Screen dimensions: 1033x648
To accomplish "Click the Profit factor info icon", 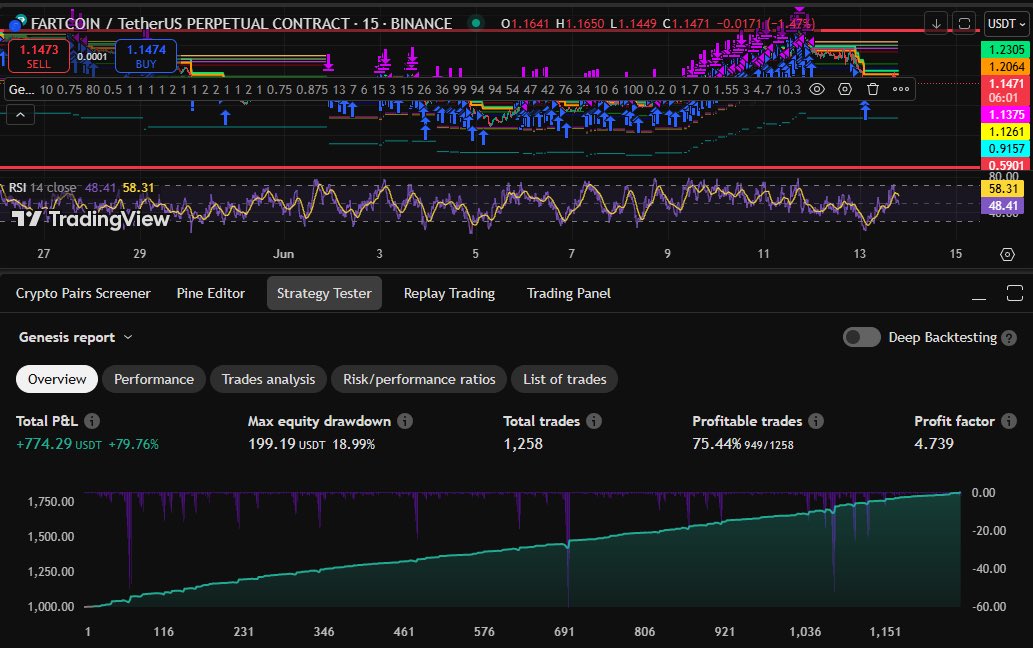I will point(1009,421).
